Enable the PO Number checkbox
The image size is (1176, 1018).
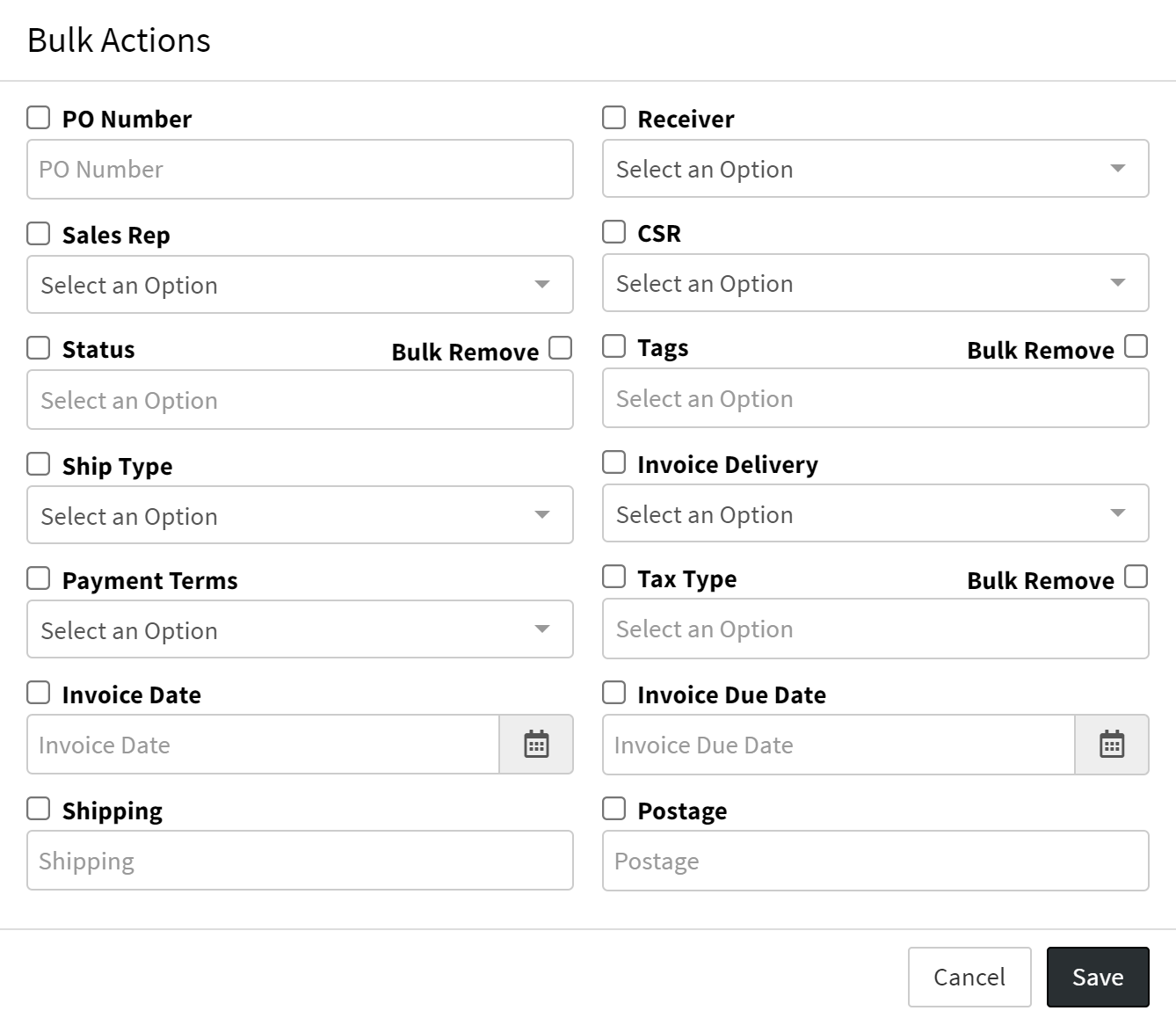point(39,118)
